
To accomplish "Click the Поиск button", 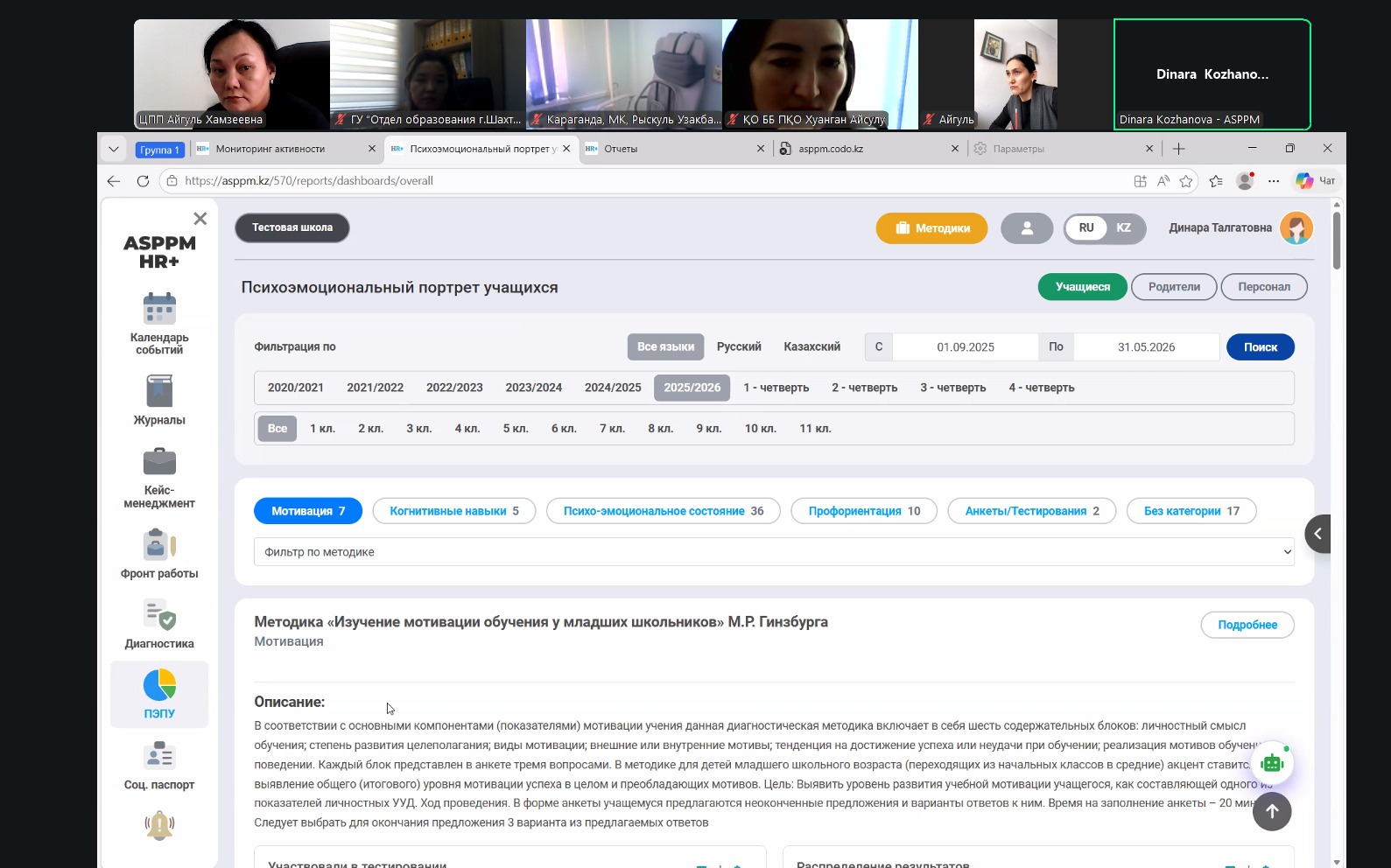I will coord(1260,347).
